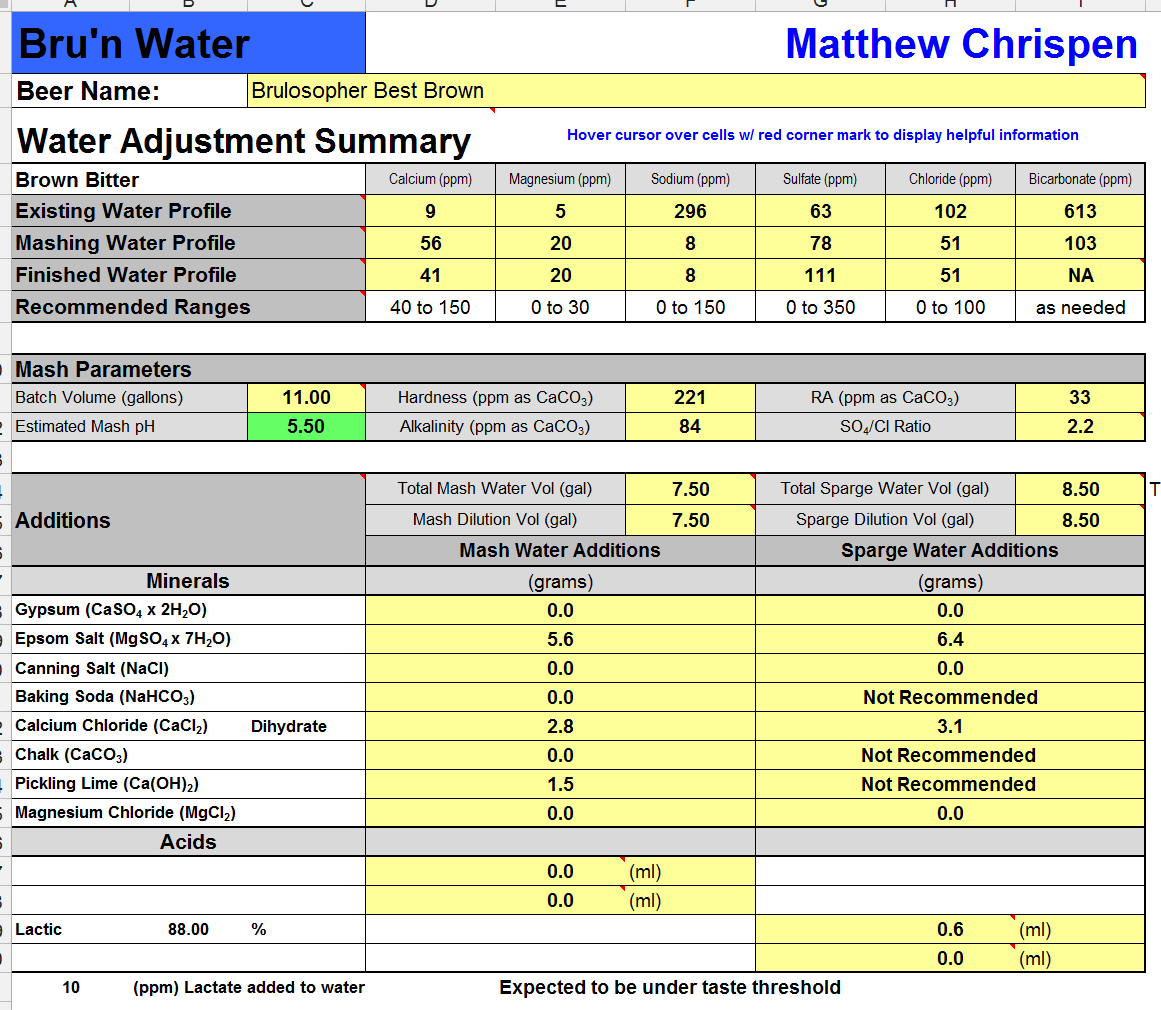This screenshot has height=1010, width=1161.
Task: Select the Gypsum mash water addition cell
Action: [x=560, y=610]
